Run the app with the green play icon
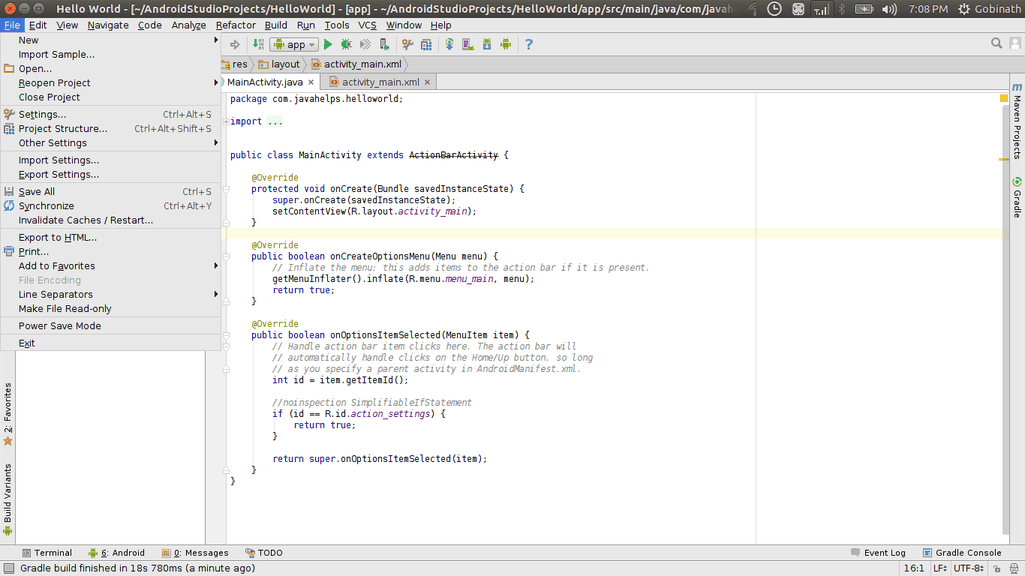The height and width of the screenshot is (576, 1025). [328, 44]
